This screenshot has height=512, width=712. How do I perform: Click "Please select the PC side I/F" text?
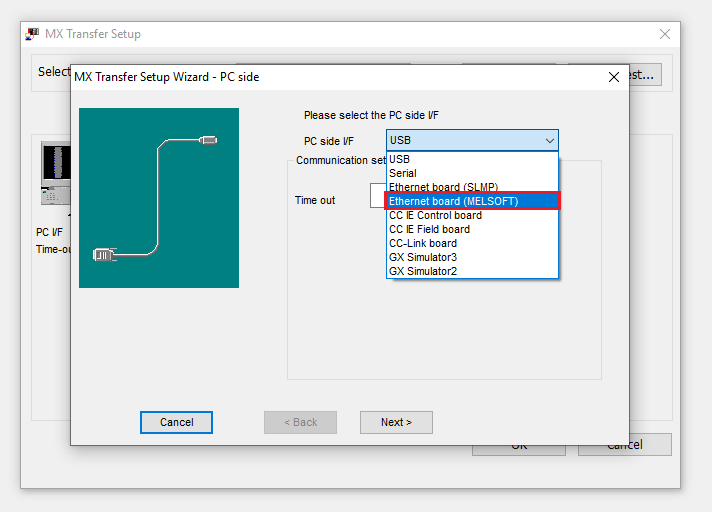[x=371, y=115]
